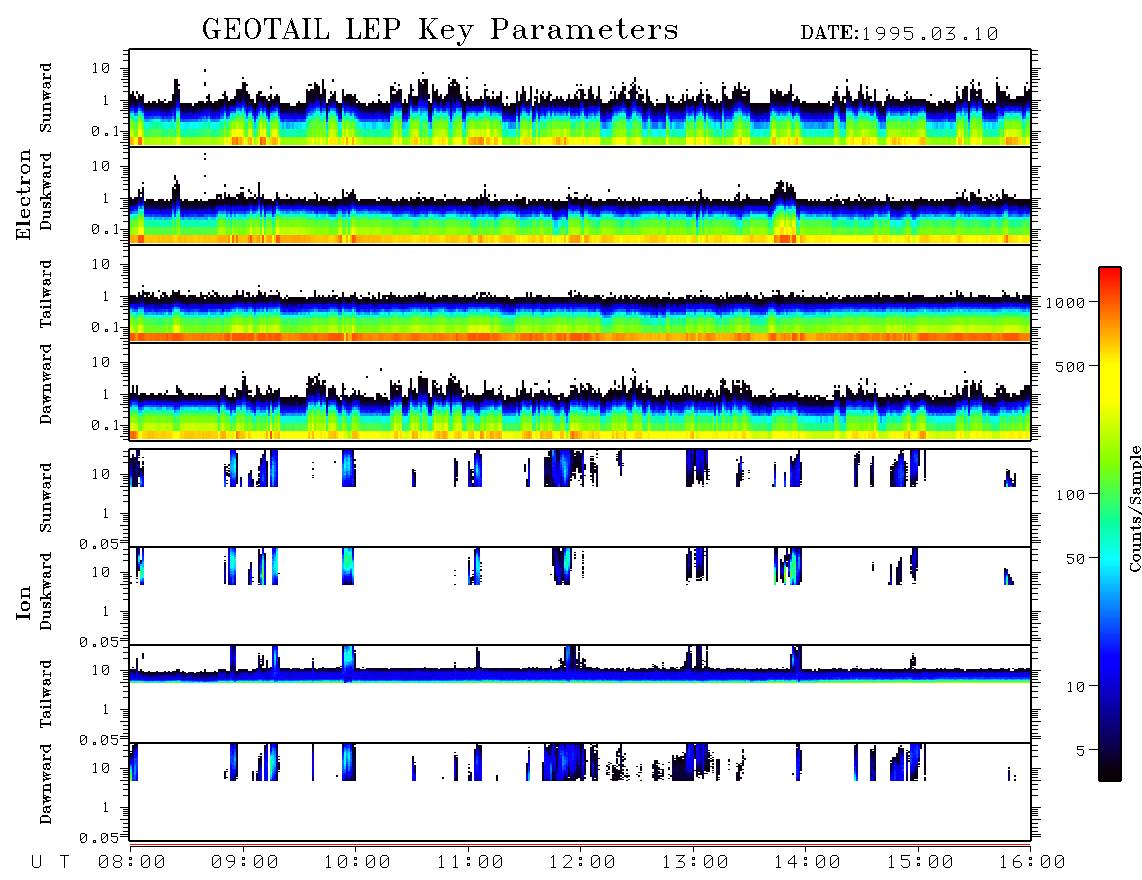
Task: Select the Ion 'Tailward' panel label
Action: (46, 694)
